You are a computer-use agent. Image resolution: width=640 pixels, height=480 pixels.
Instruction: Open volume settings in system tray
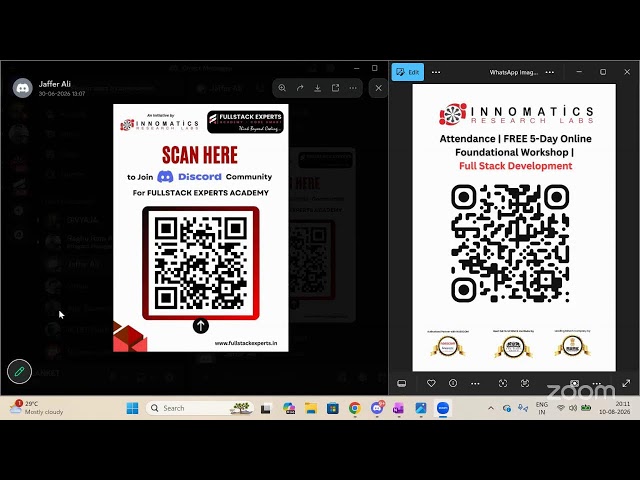click(x=573, y=408)
